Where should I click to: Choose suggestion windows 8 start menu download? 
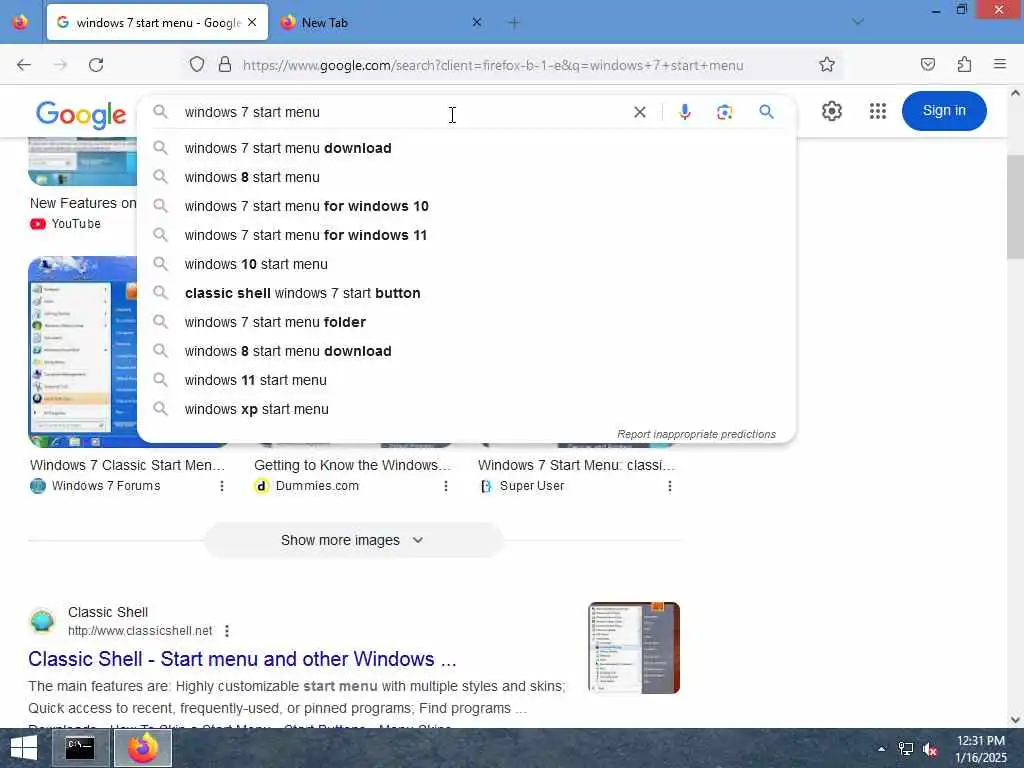pyautogui.click(x=467, y=351)
